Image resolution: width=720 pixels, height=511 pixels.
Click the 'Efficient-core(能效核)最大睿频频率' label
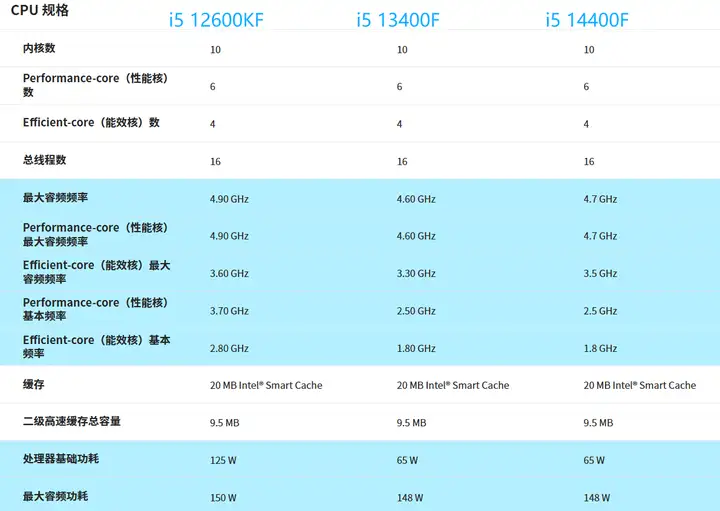pos(96,272)
